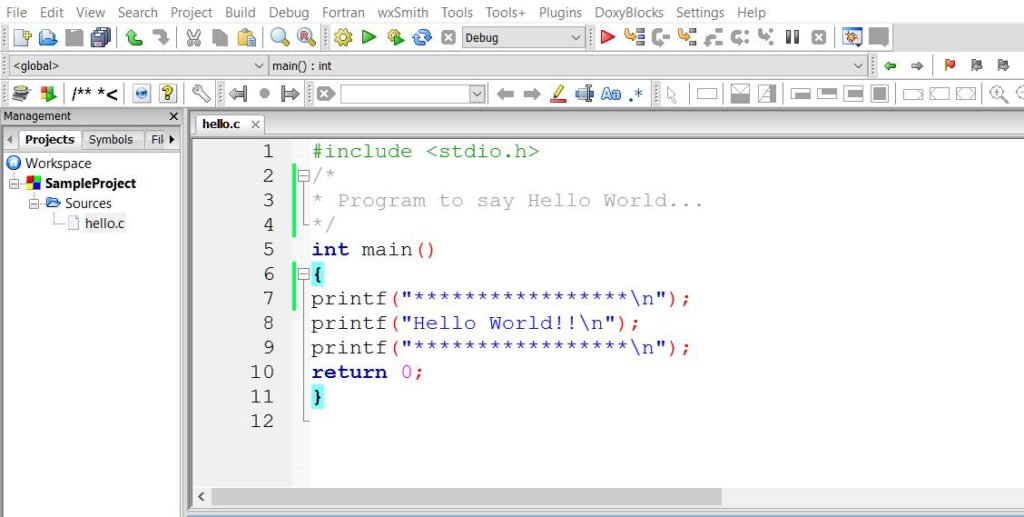Toggle highlight of search matches
Screen dimensions: 1024x517
(x=558, y=94)
